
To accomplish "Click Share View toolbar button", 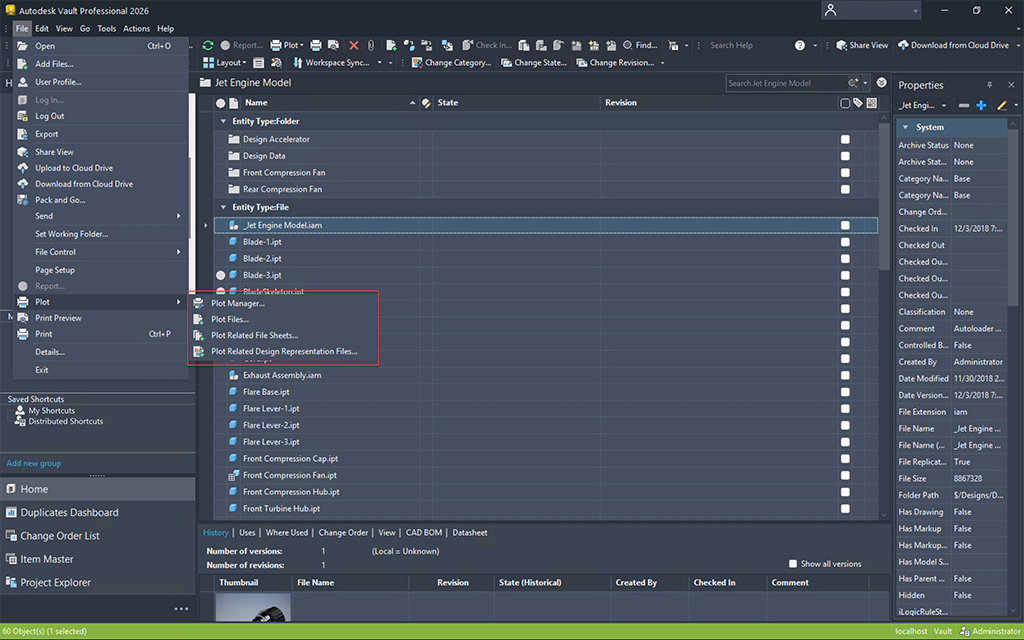I will point(862,45).
